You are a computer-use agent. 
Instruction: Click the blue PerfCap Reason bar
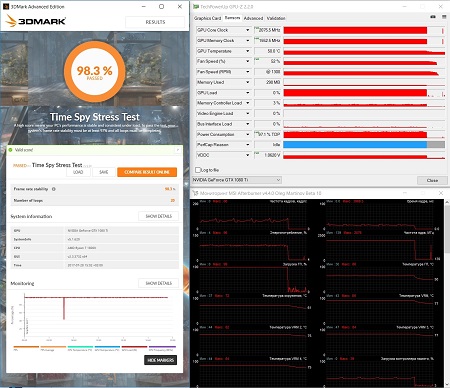(x=355, y=145)
